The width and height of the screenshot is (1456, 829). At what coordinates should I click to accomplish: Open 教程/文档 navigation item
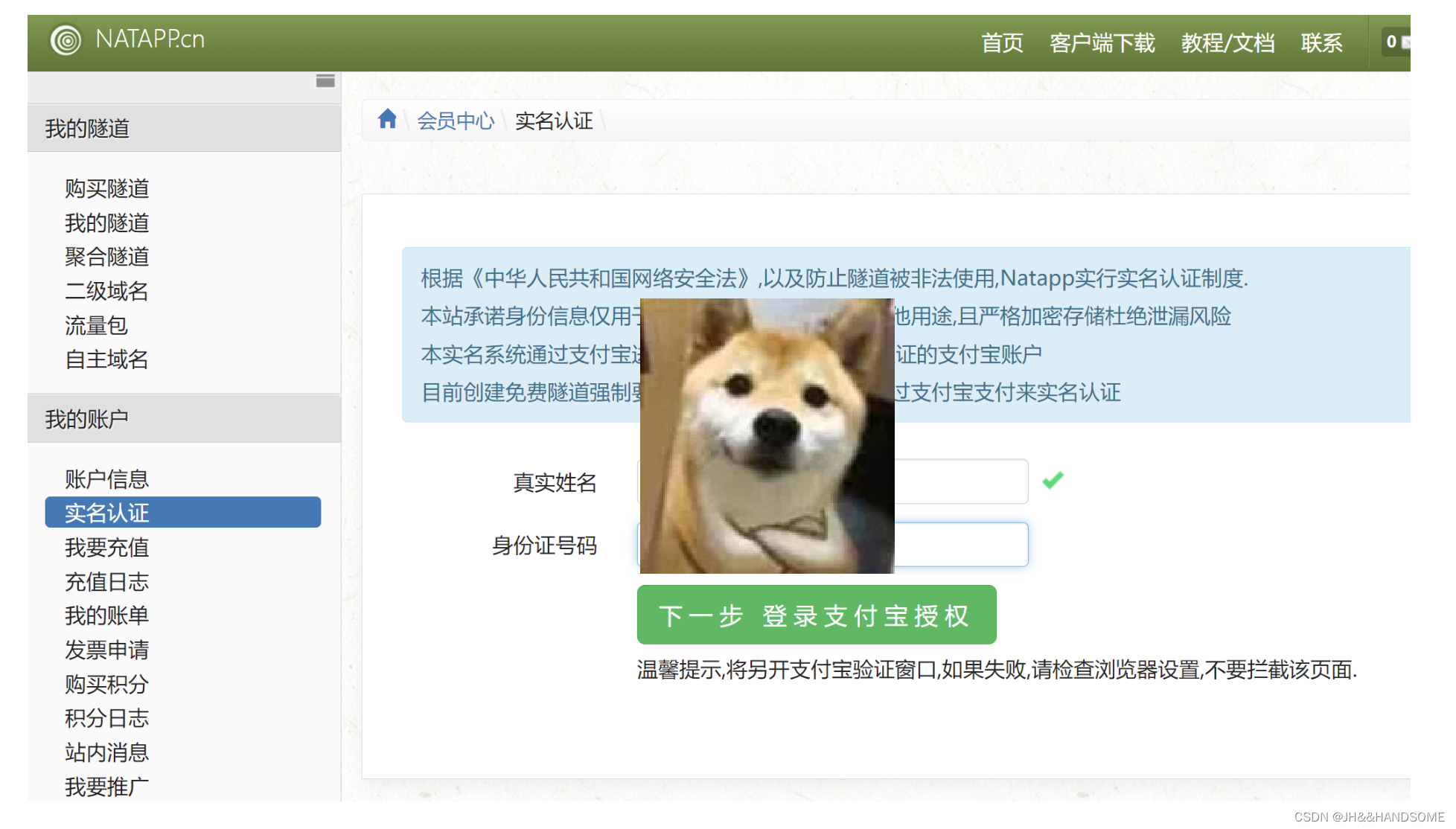(x=1227, y=43)
